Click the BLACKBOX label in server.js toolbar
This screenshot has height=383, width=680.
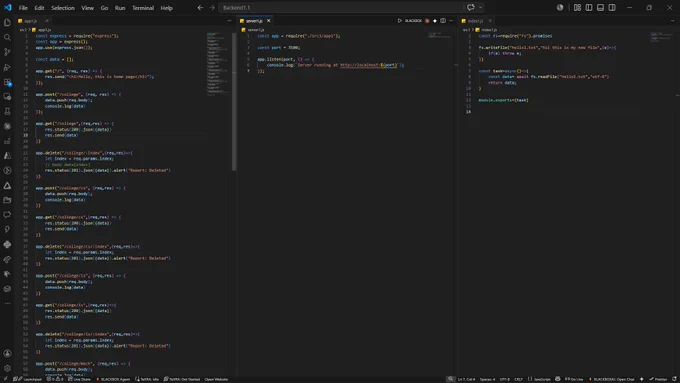(413, 20)
